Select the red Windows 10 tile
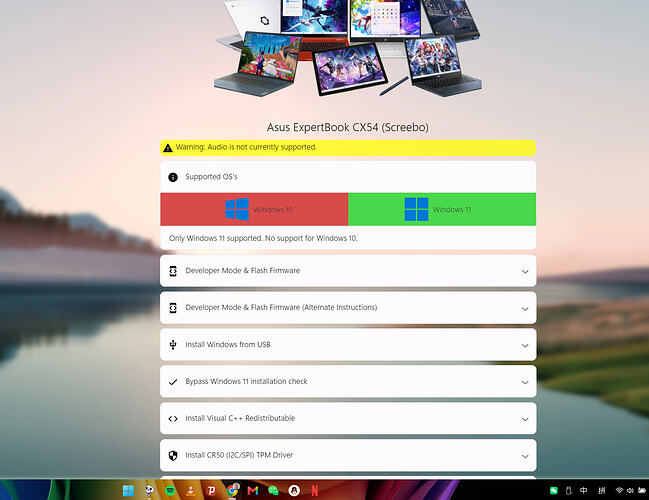649x500 pixels. (254, 209)
